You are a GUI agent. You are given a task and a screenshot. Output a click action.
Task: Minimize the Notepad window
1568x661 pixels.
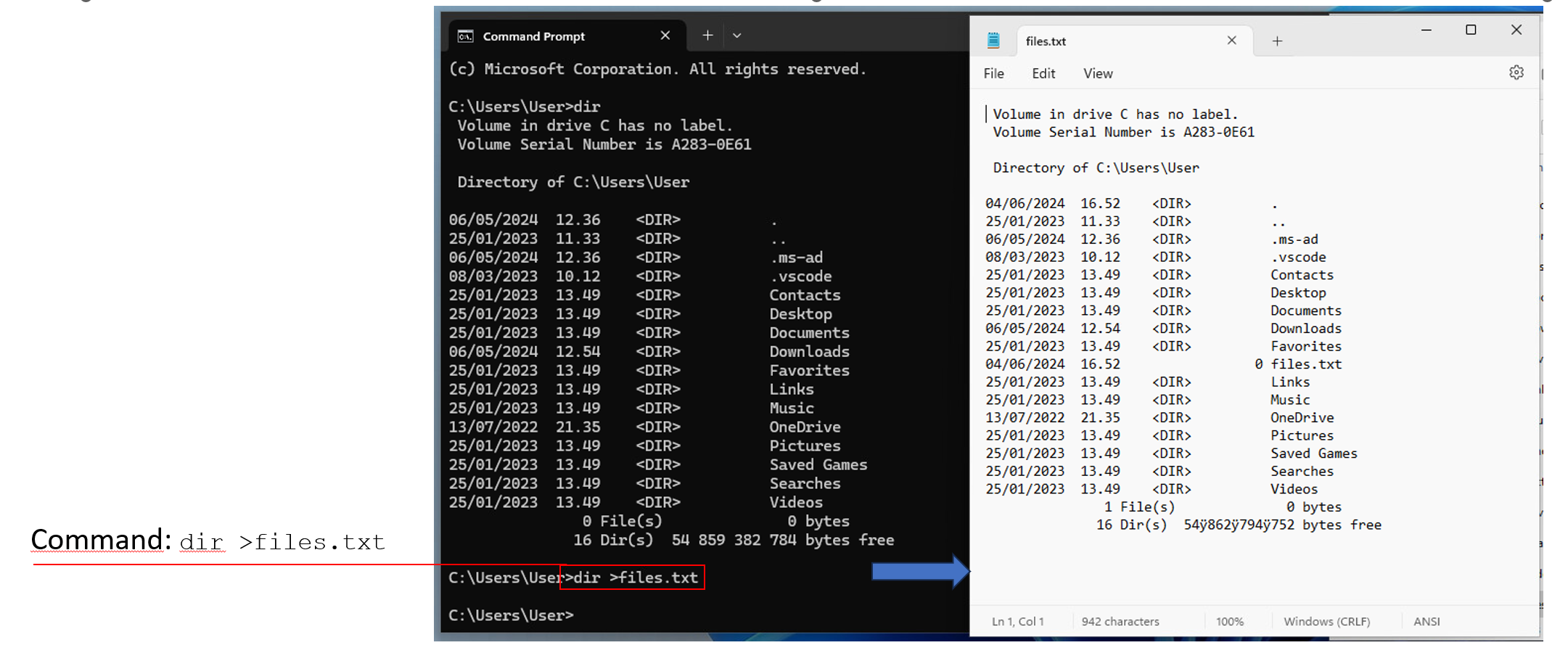tap(1426, 30)
